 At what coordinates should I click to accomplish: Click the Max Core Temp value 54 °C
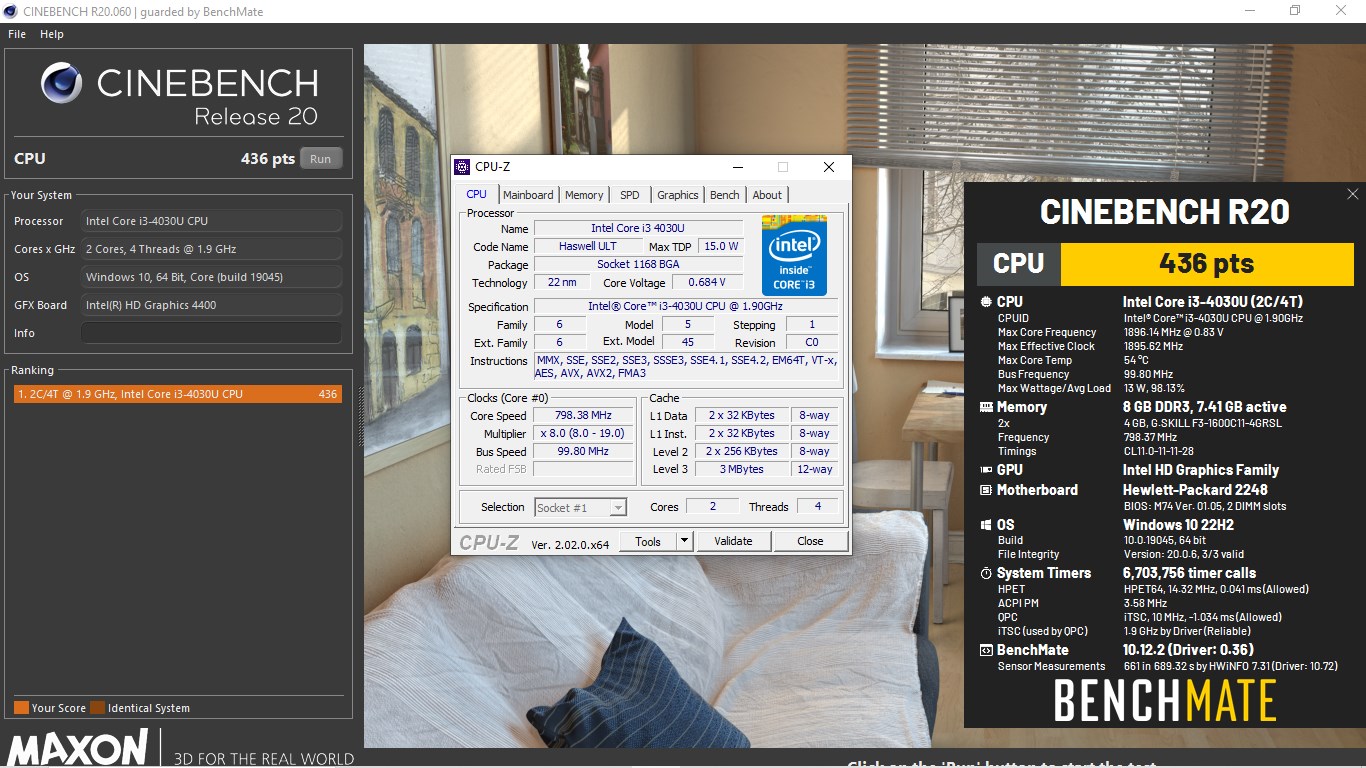pyautogui.click(x=1135, y=360)
